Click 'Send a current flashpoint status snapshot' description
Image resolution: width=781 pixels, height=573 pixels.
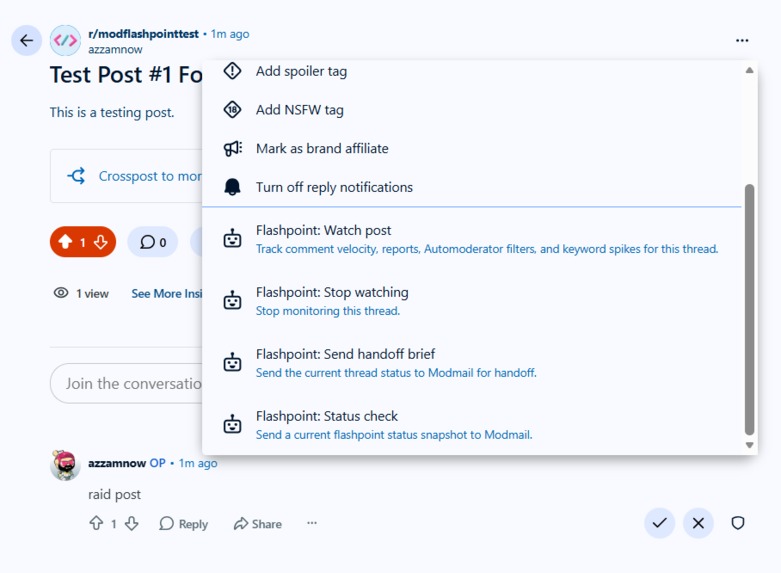pos(394,434)
